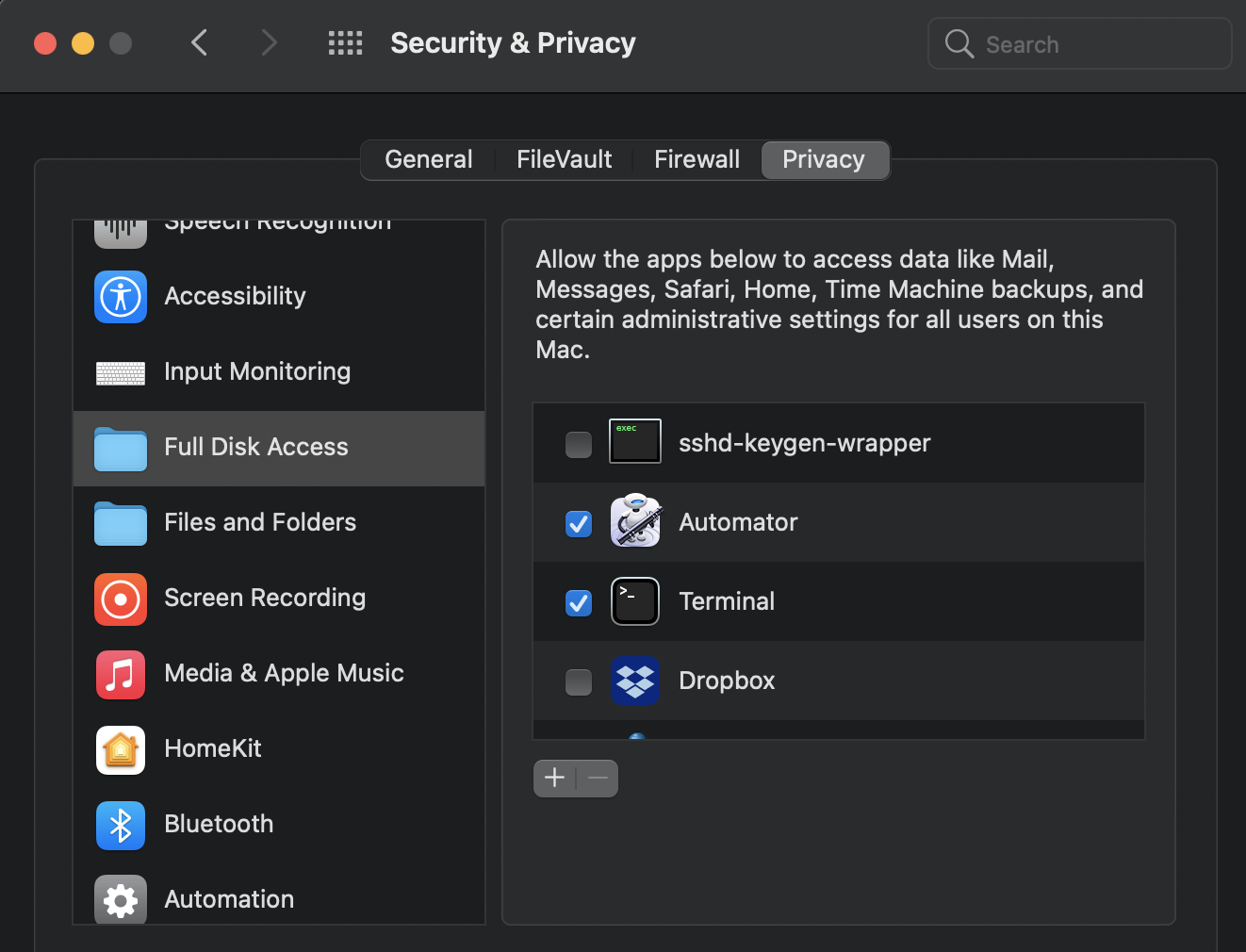Enable the sshd-keygen-wrapper checkbox
This screenshot has width=1246, height=952.
[x=579, y=444]
